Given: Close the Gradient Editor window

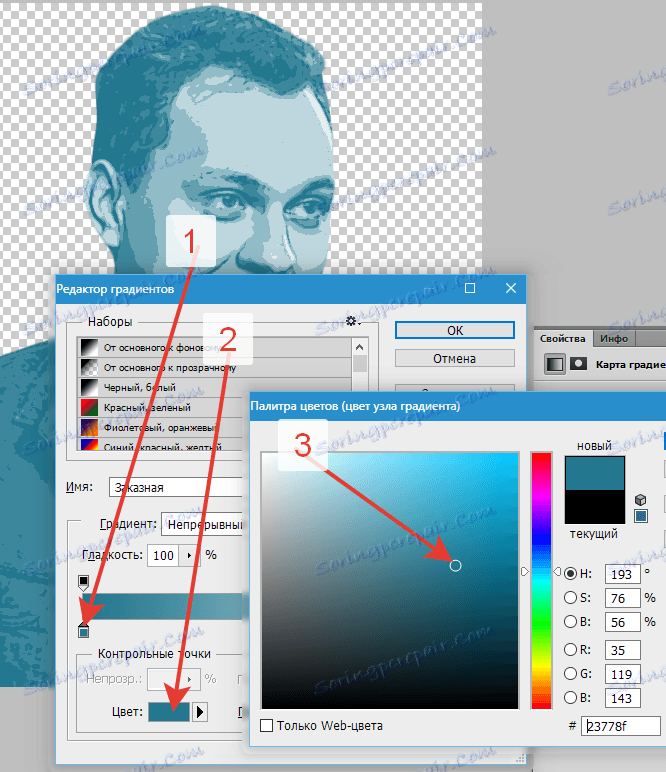Looking at the screenshot, I should [x=511, y=288].
